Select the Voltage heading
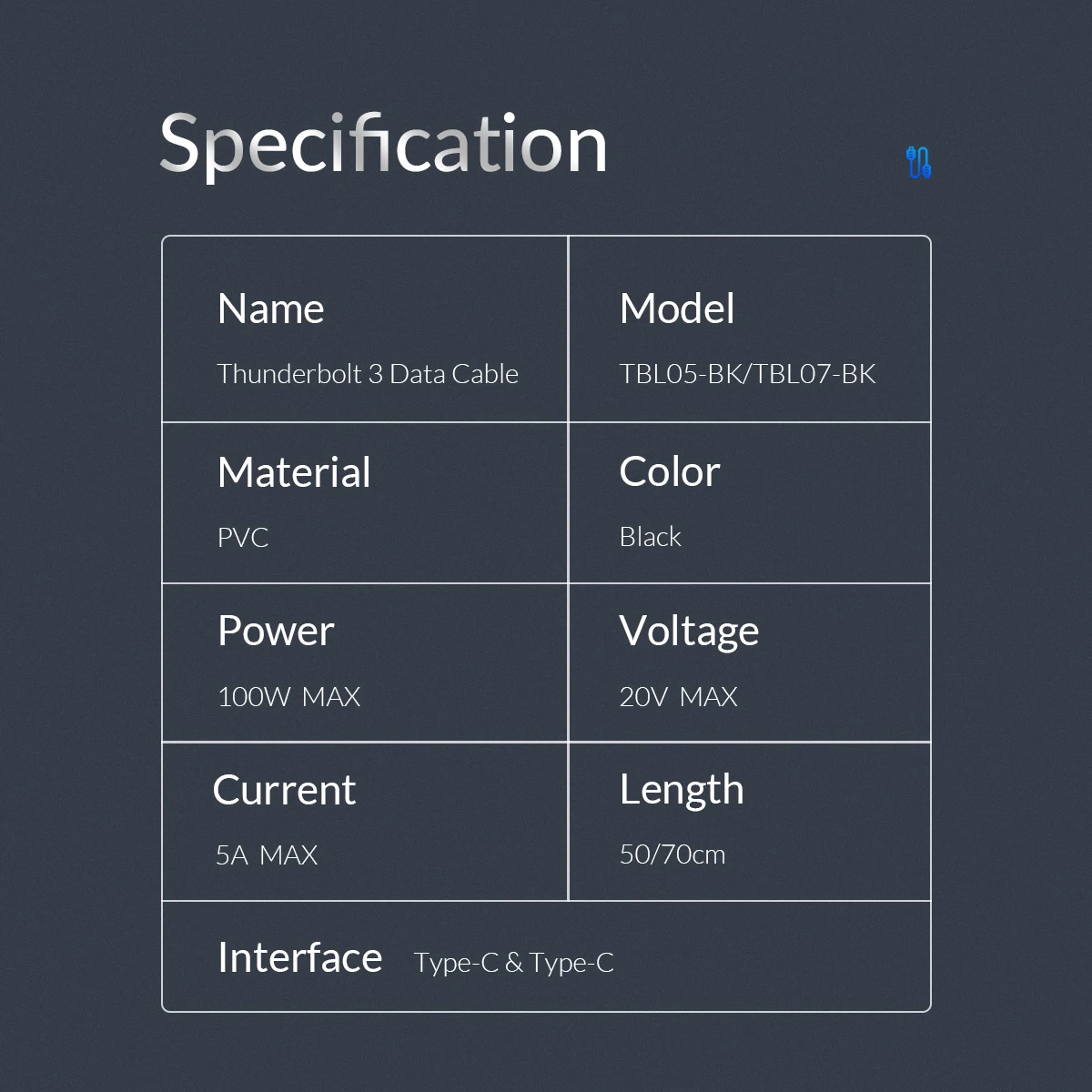Viewport: 1092px width, 1092px height. pyautogui.click(x=689, y=632)
